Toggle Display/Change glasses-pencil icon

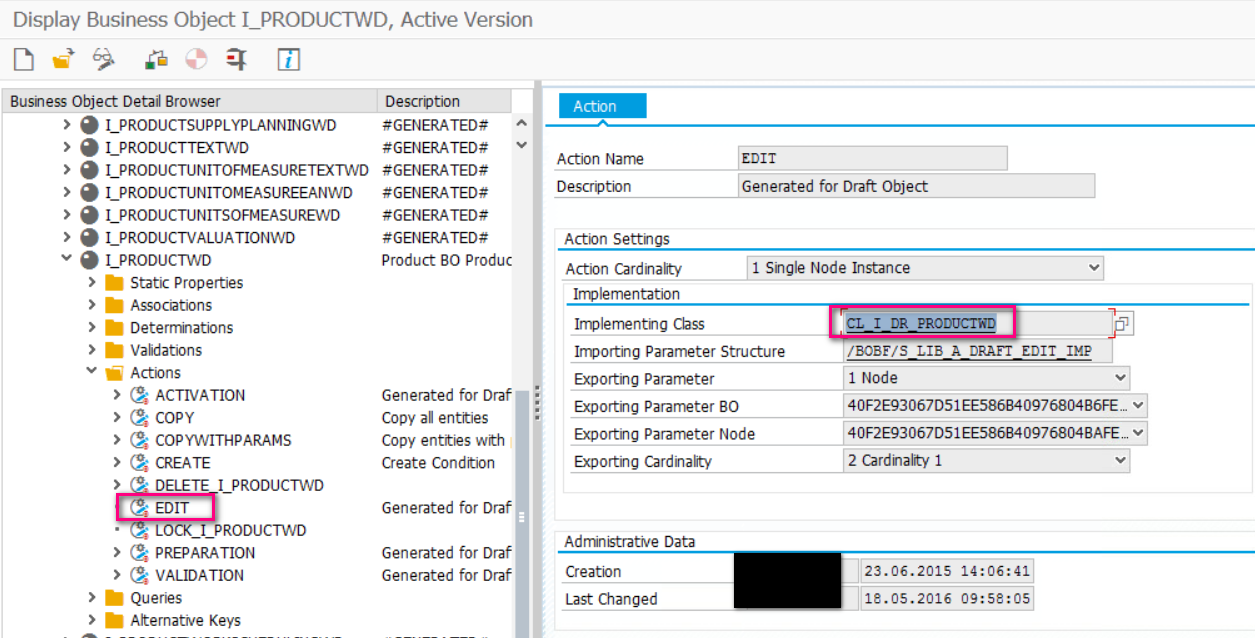(103, 60)
